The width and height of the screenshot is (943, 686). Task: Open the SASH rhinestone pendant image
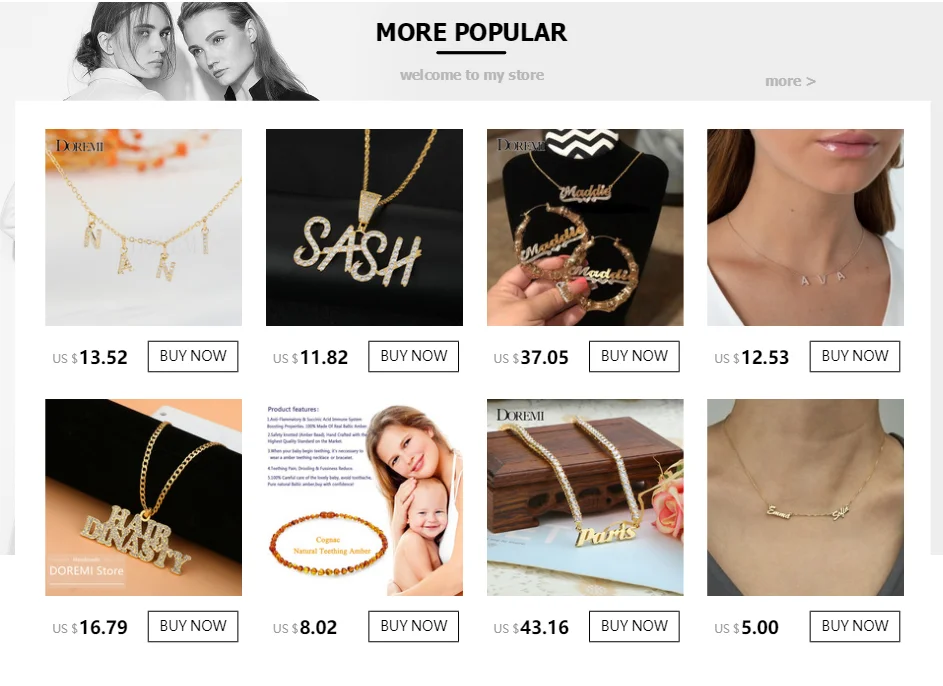click(x=364, y=227)
